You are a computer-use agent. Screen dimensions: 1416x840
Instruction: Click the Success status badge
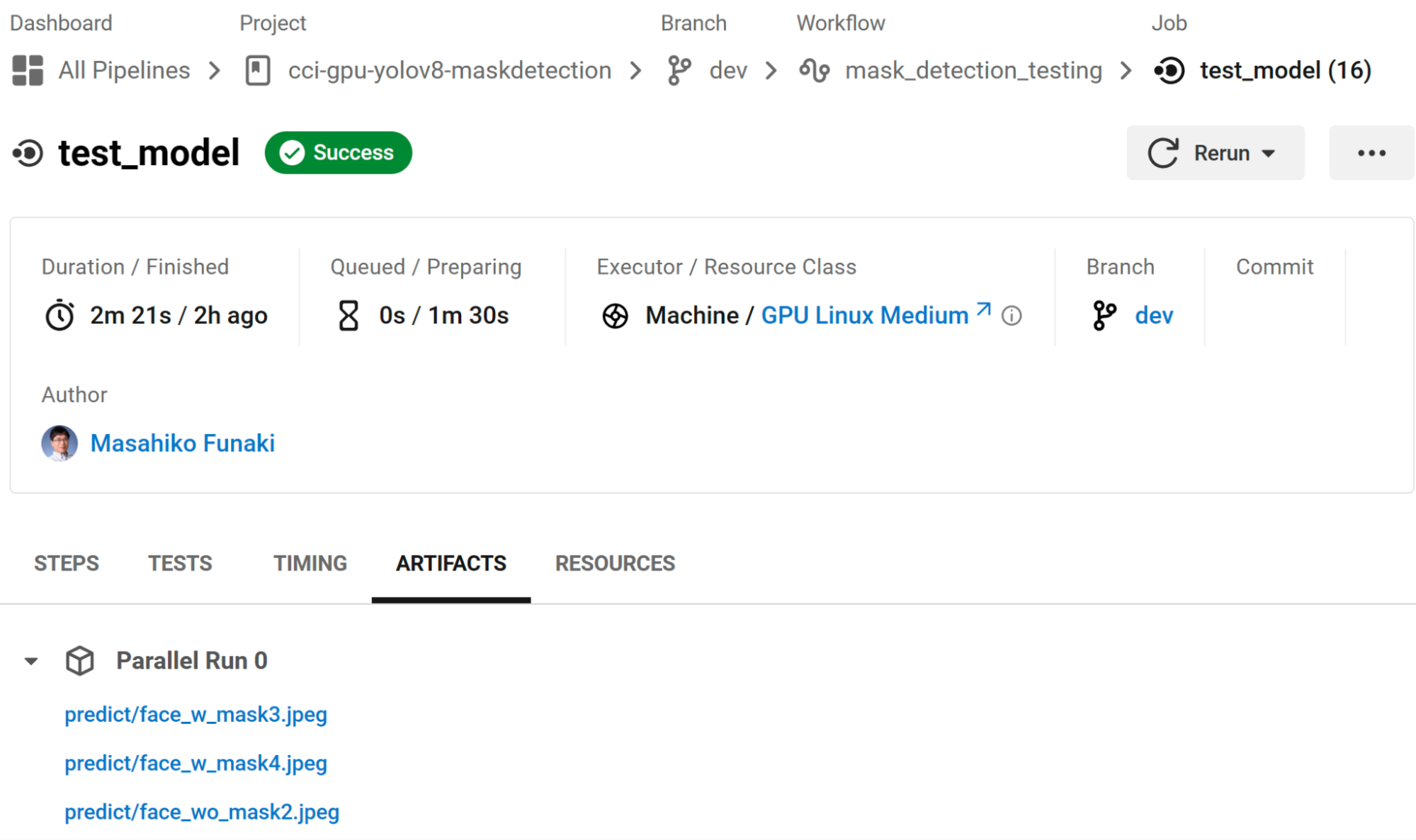[x=338, y=152]
